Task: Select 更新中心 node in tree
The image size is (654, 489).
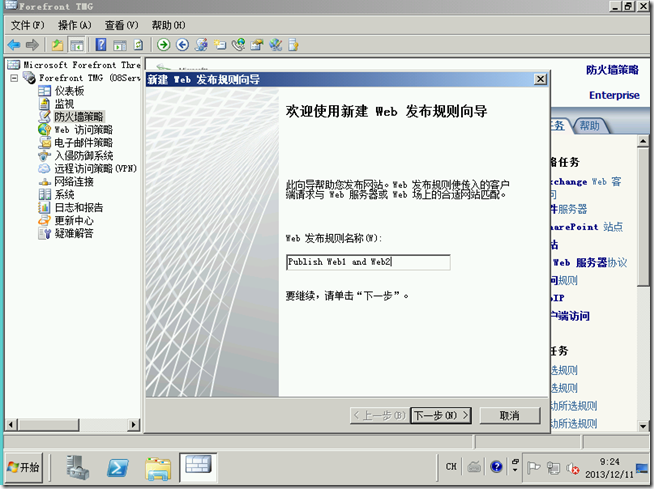Action: (74, 220)
